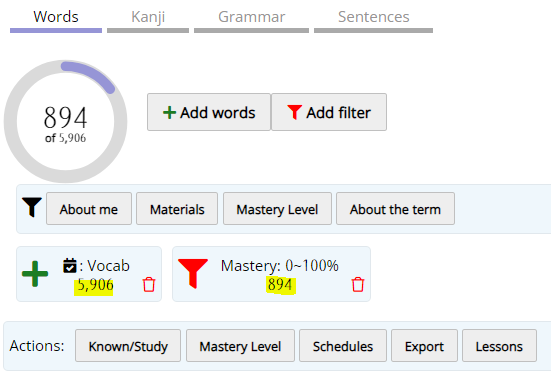Expand About the term filter options
The image size is (551, 376).
[x=395, y=209]
